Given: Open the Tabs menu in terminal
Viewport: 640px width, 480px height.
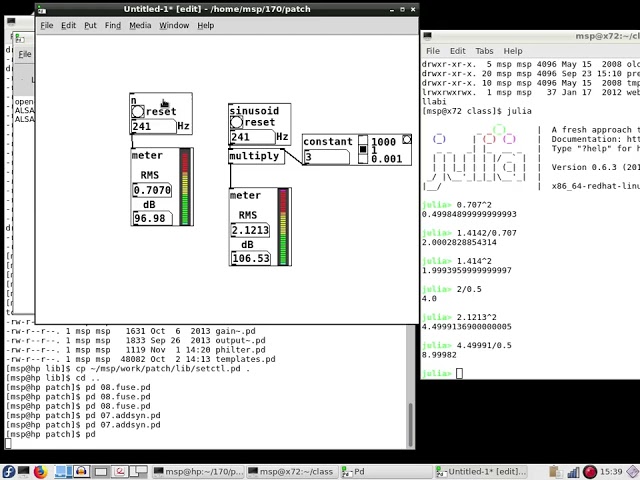Looking at the screenshot, I should tap(484, 51).
